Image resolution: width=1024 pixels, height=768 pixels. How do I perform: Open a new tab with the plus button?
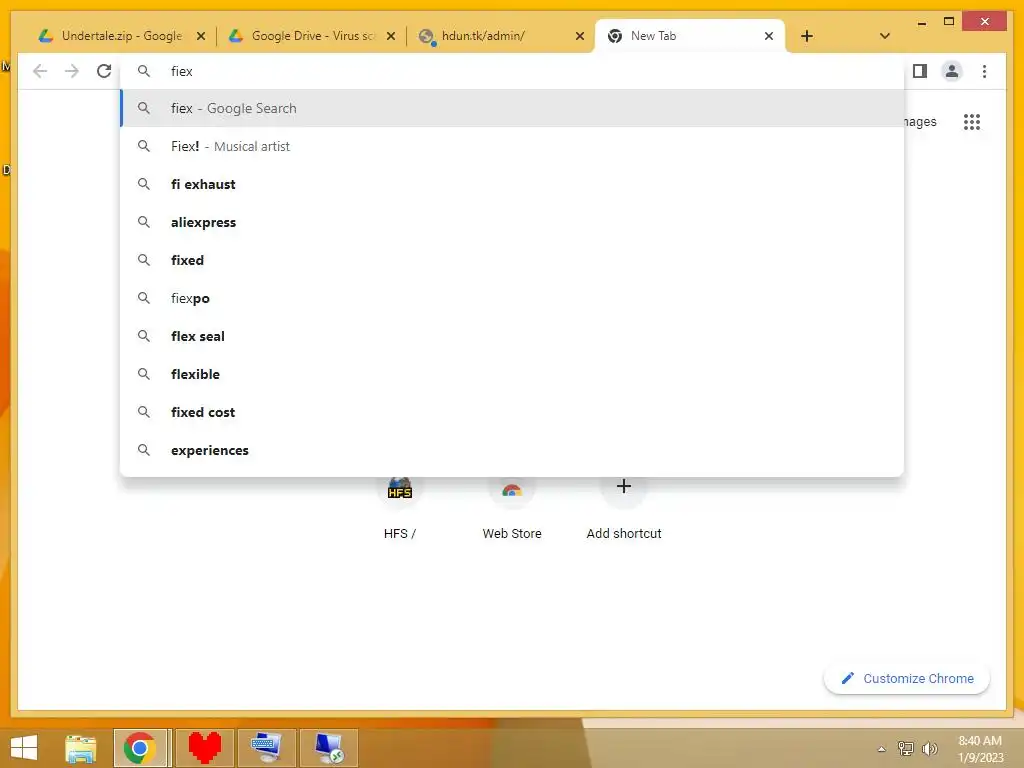click(x=807, y=36)
